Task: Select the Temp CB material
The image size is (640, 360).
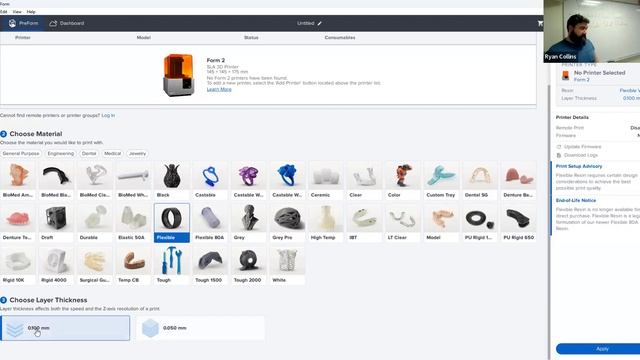Action: tap(133, 265)
